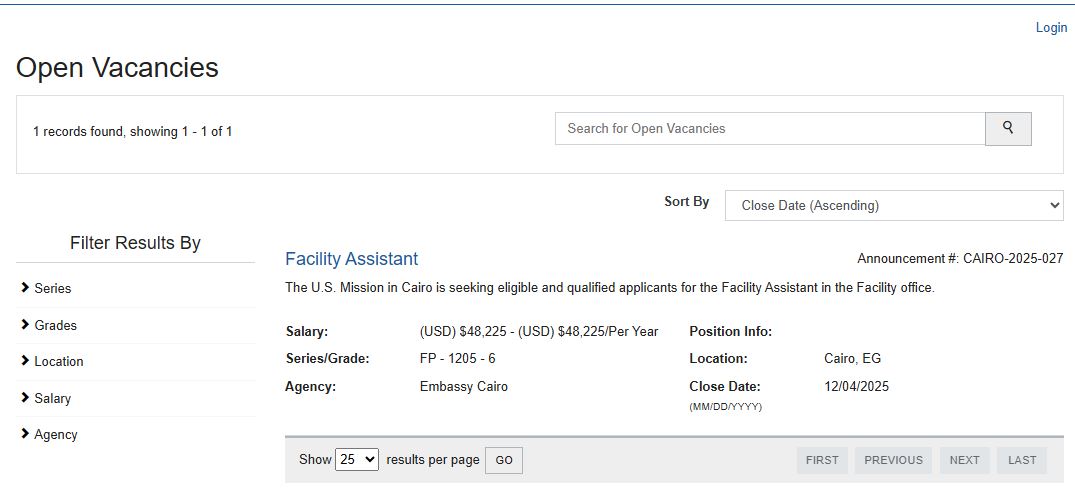Select the Grades filter label
The image size is (1075, 502).
point(55,325)
